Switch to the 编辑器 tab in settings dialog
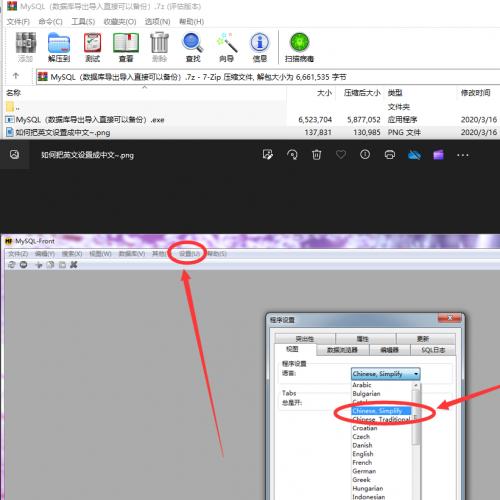This screenshot has height=500, width=500. 390,350
